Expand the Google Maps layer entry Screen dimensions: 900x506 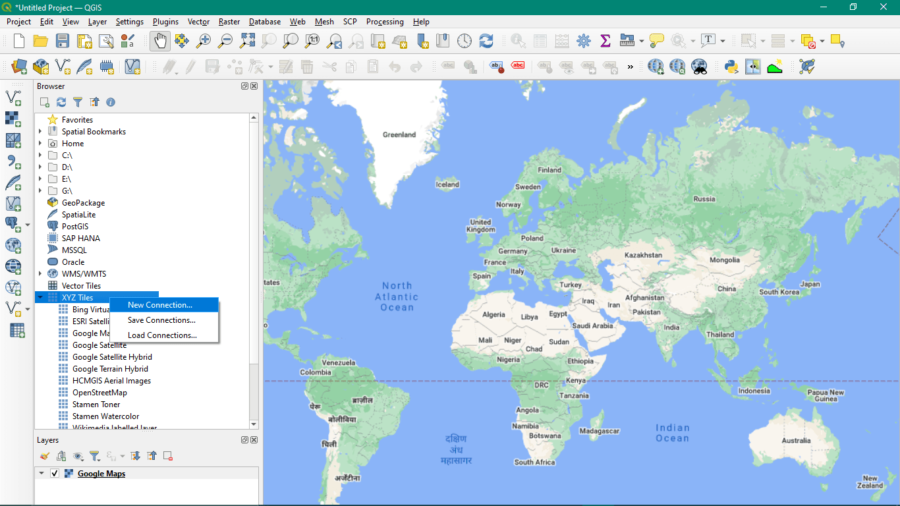[41, 473]
